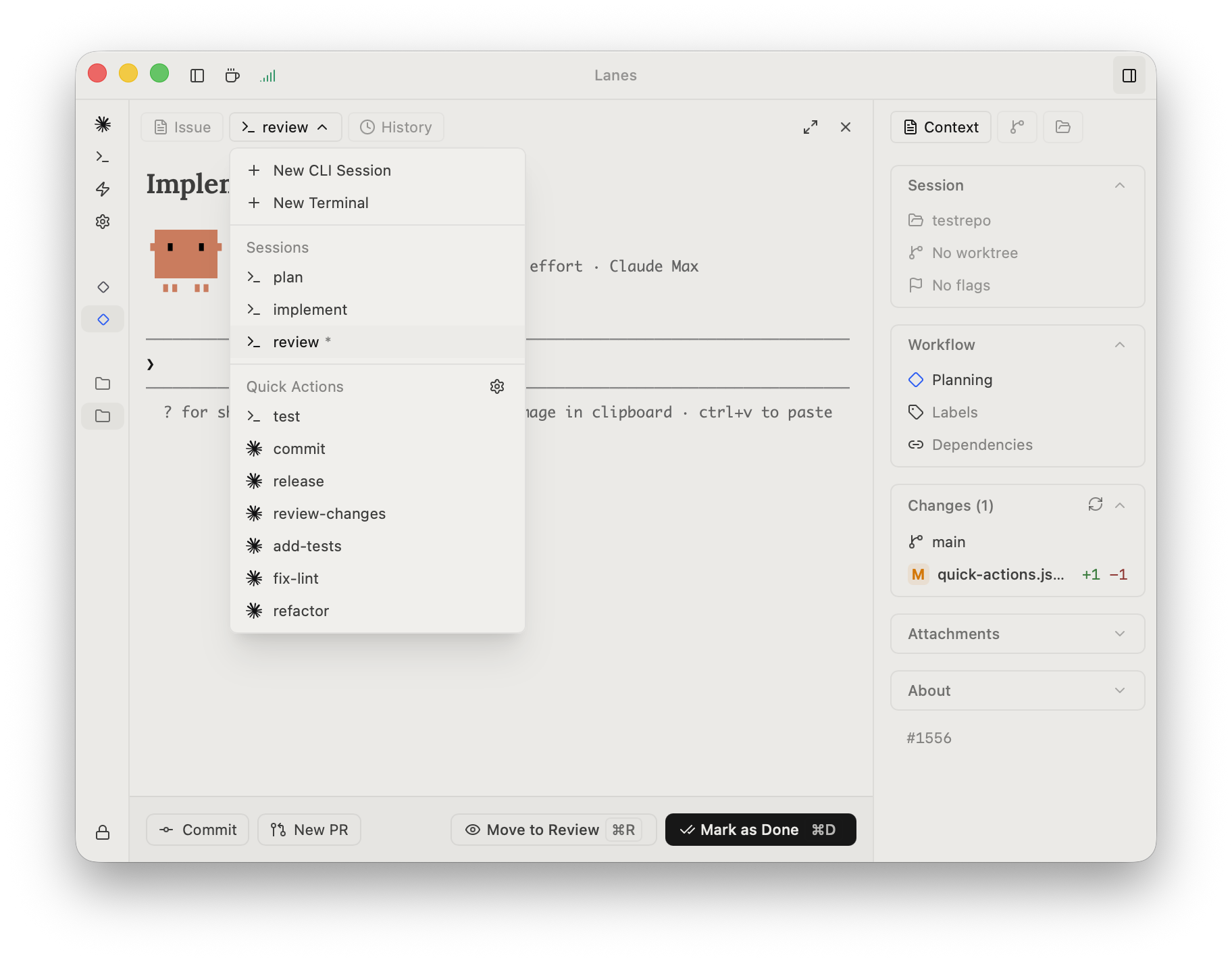
Task: Run the review-changes quick action
Action: coord(377,513)
